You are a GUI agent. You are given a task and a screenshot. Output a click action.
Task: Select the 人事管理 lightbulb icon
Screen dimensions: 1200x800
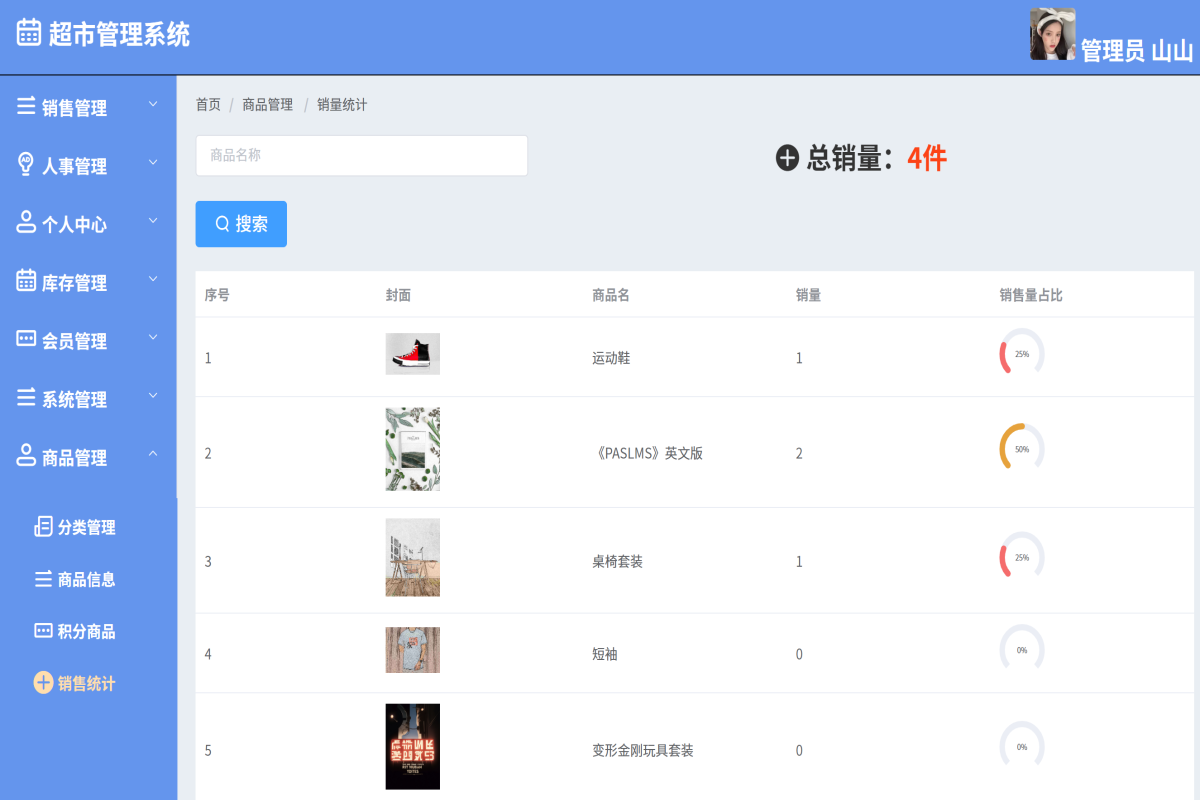tap(28, 165)
